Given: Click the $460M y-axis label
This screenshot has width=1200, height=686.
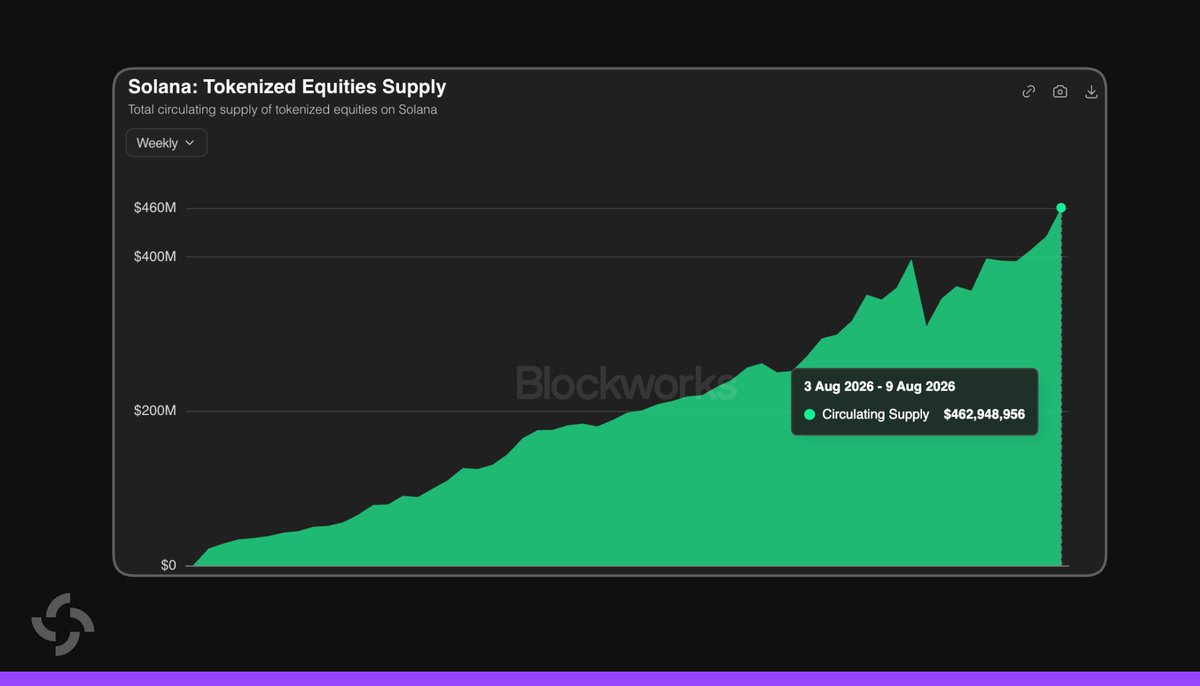Looking at the screenshot, I should pyautogui.click(x=155, y=208).
